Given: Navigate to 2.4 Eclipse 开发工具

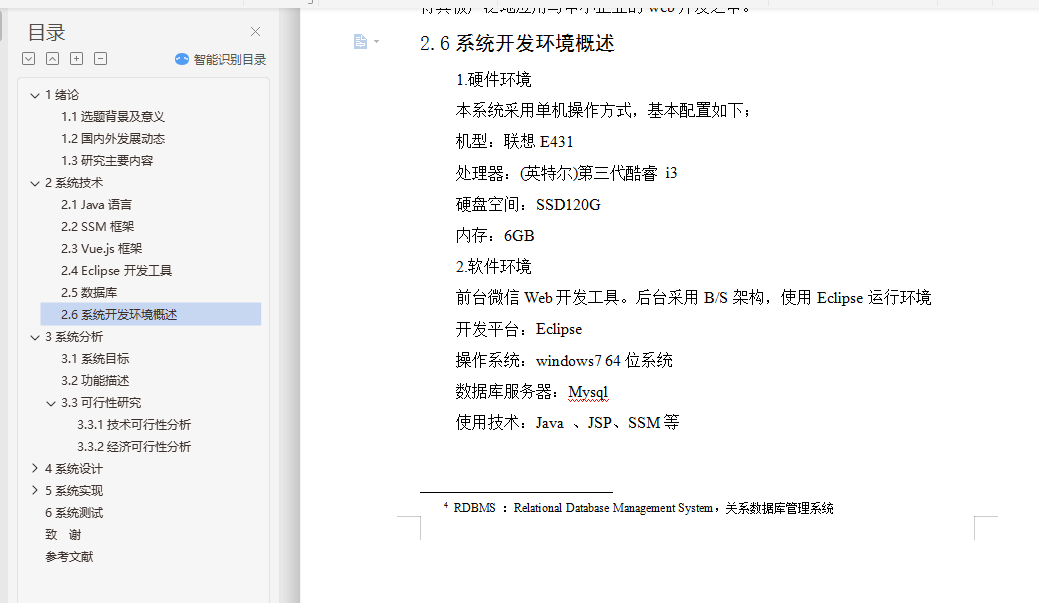Looking at the screenshot, I should coord(116,270).
